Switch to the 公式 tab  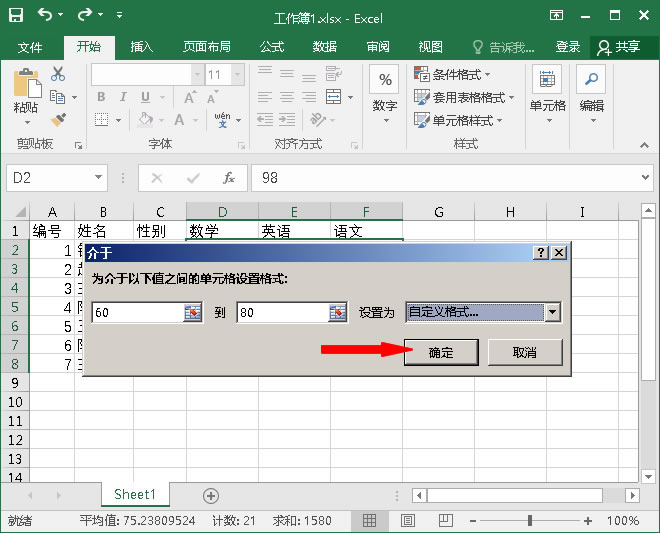pos(272,47)
